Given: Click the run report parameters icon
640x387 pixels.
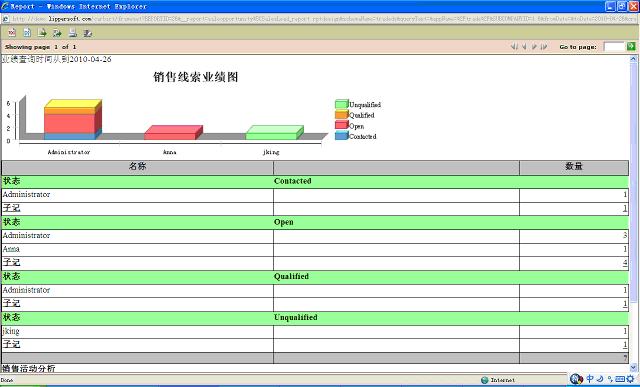Looking at the screenshot, I should click(x=27, y=33).
